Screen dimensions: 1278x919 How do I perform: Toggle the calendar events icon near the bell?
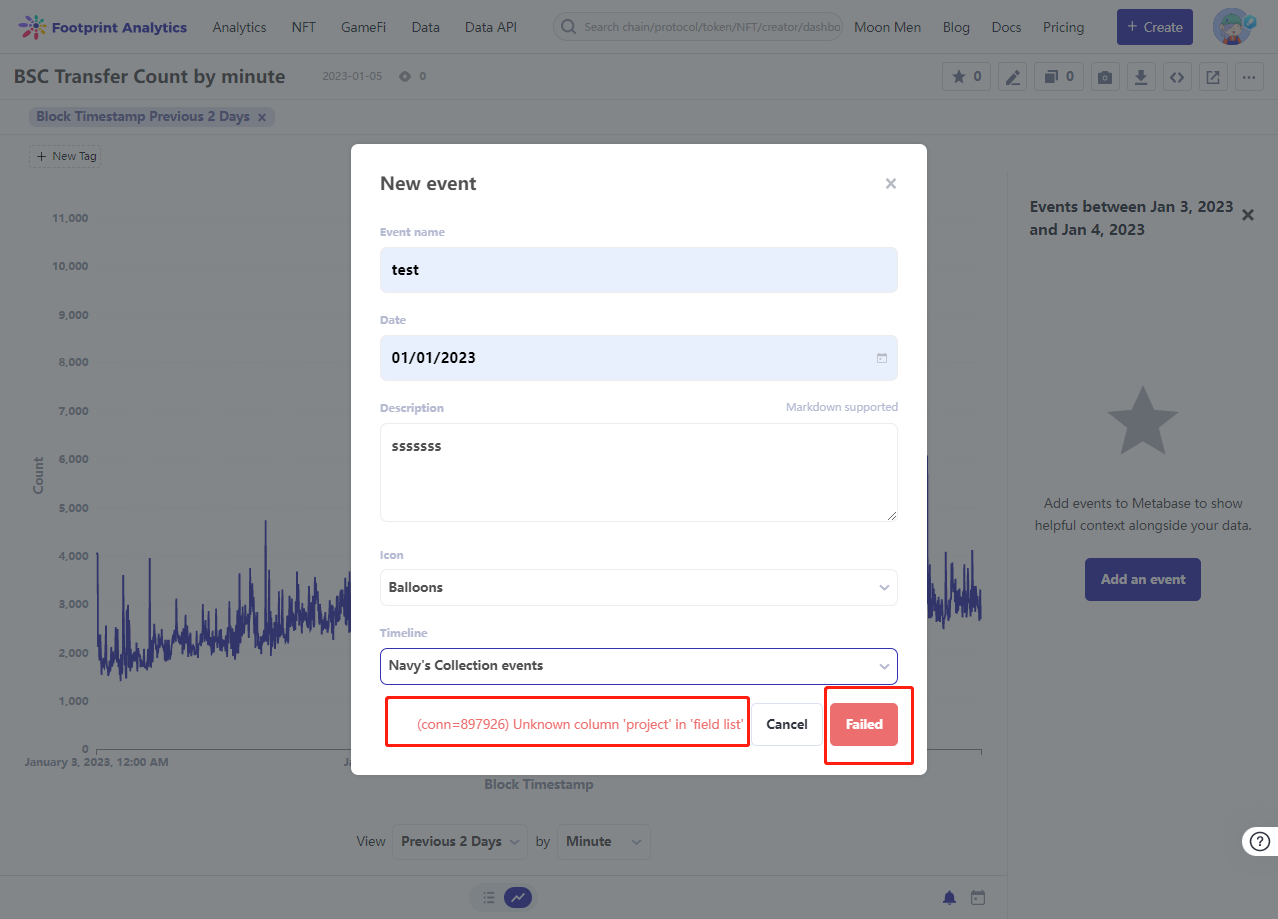click(x=977, y=897)
